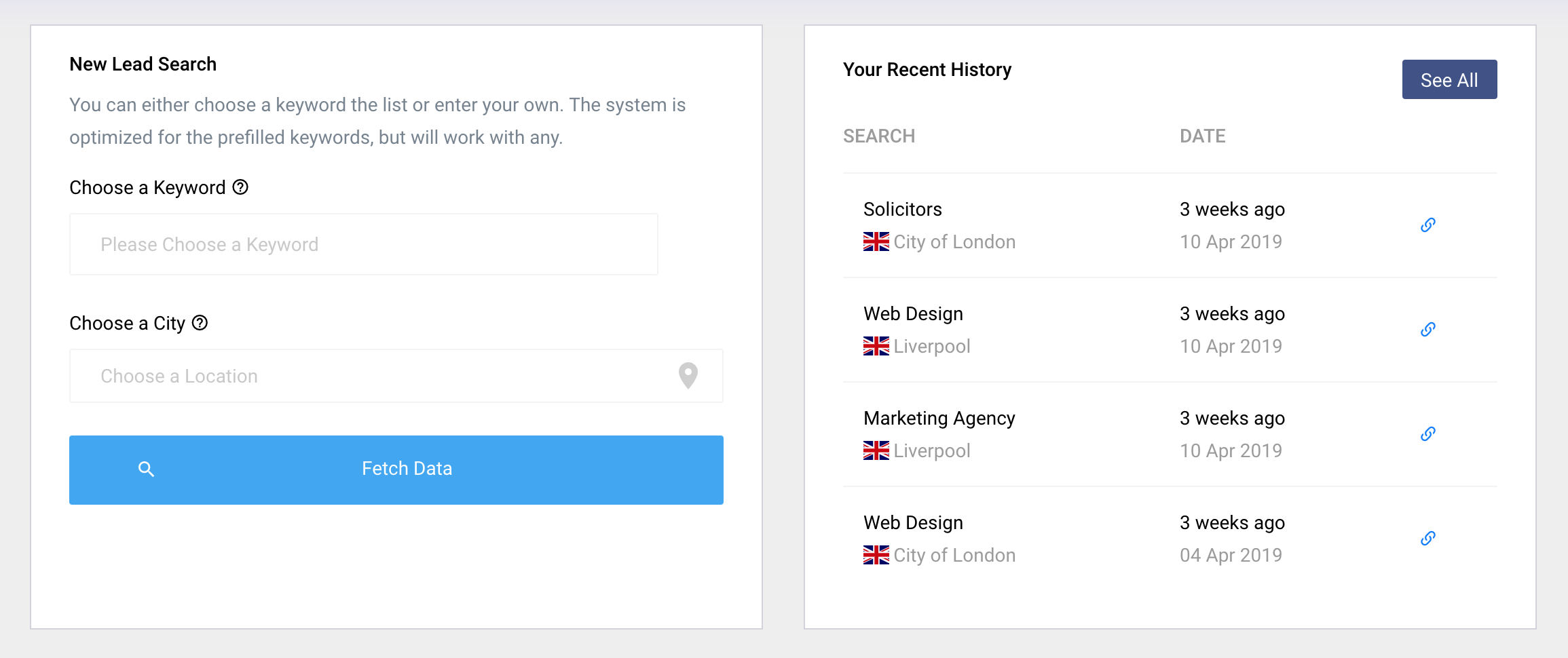The height and width of the screenshot is (658, 1568).
Task: Click the map pin icon in location field
Action: coord(688,375)
